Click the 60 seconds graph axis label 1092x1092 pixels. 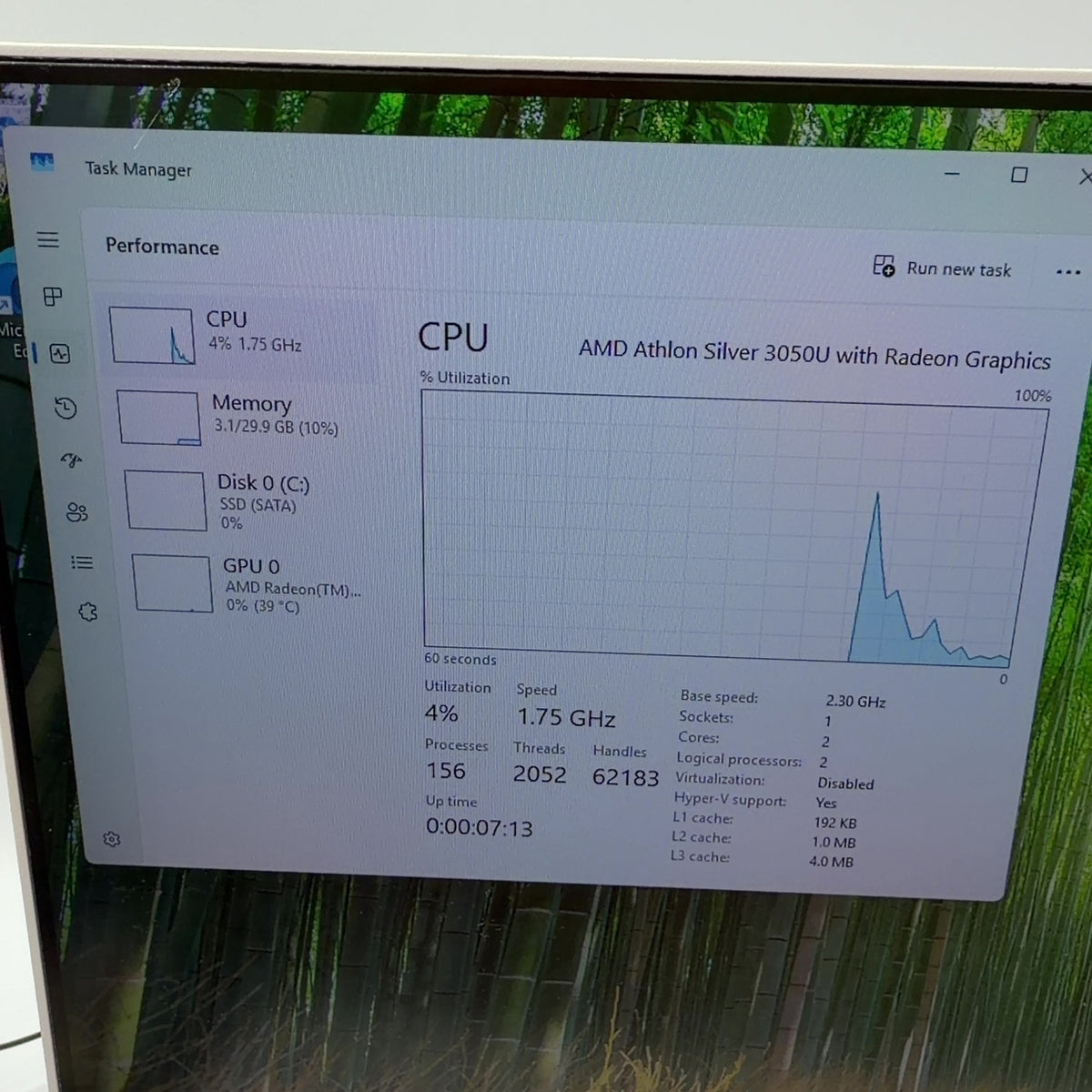(460, 659)
